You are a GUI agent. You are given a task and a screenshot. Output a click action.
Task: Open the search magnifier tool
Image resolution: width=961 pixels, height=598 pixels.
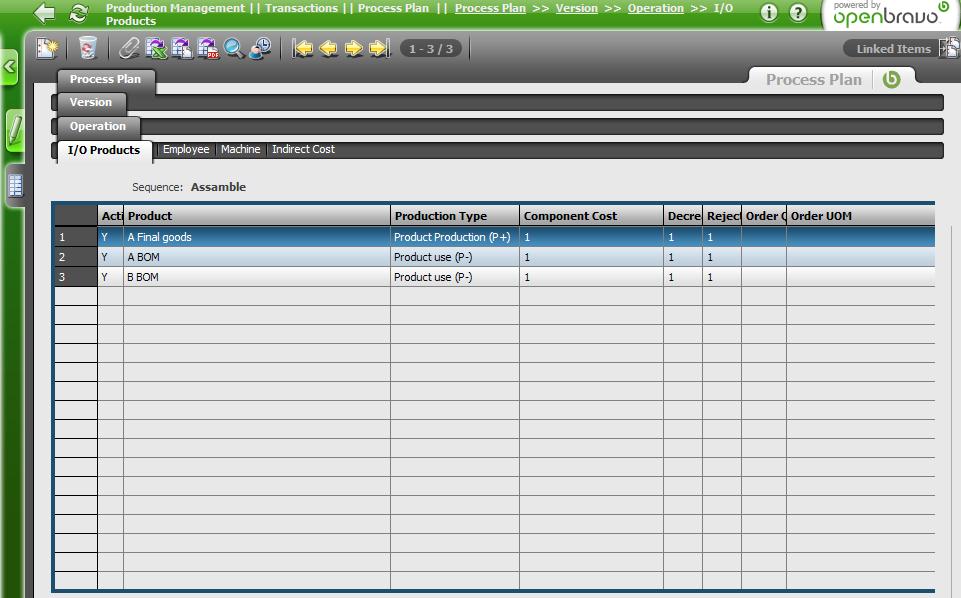[234, 48]
